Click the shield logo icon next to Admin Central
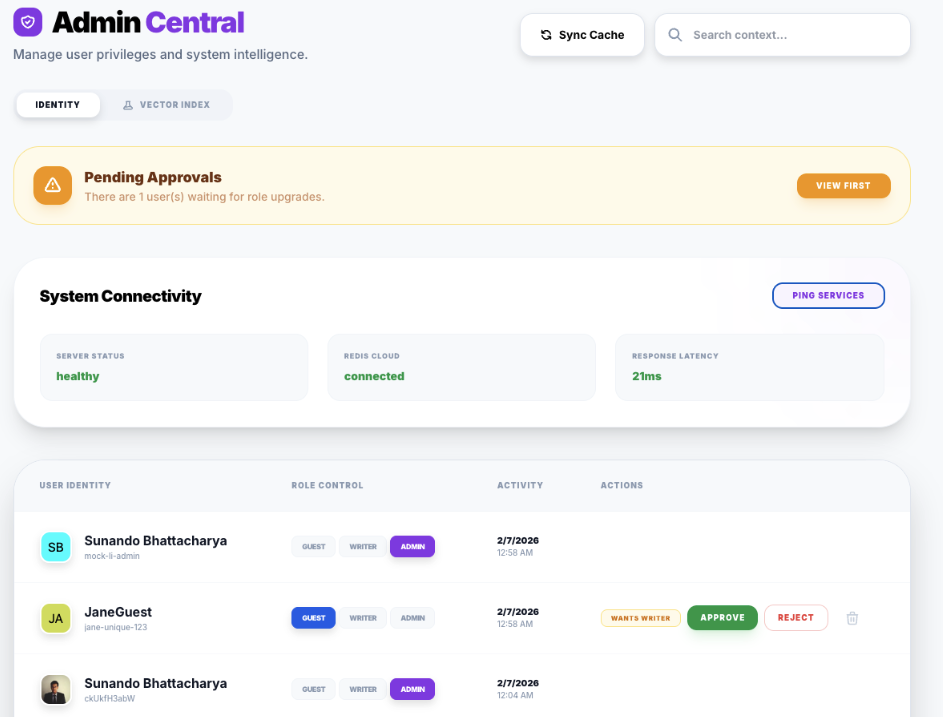943x717 pixels. (x=27, y=21)
